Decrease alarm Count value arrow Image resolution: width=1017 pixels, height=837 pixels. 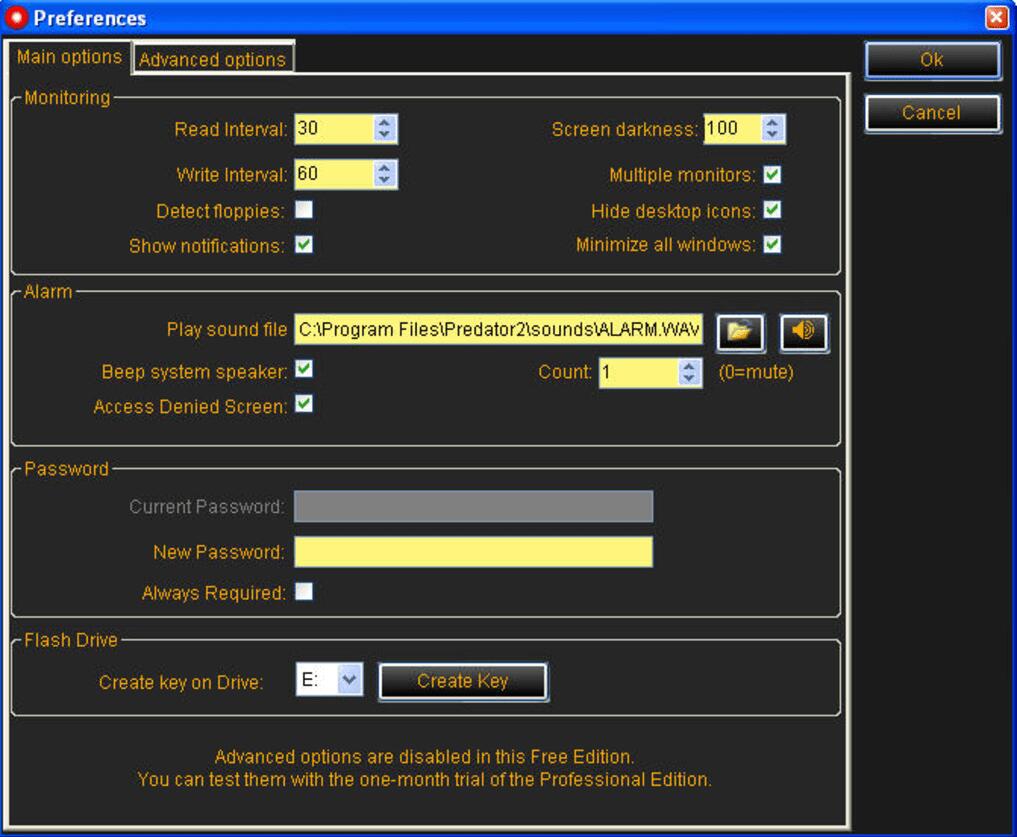[689, 379]
